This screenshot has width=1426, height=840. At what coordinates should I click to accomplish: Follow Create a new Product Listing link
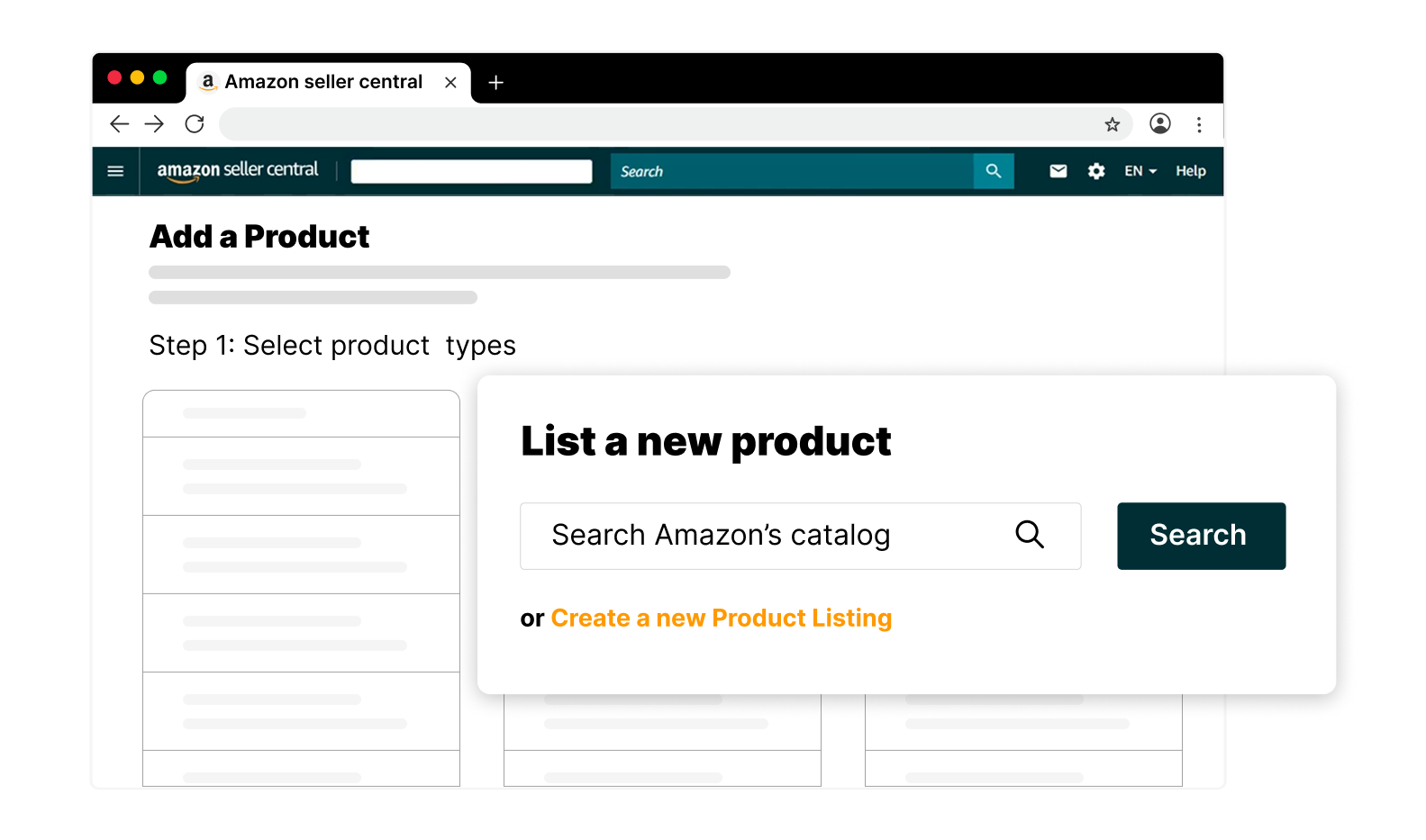point(722,619)
